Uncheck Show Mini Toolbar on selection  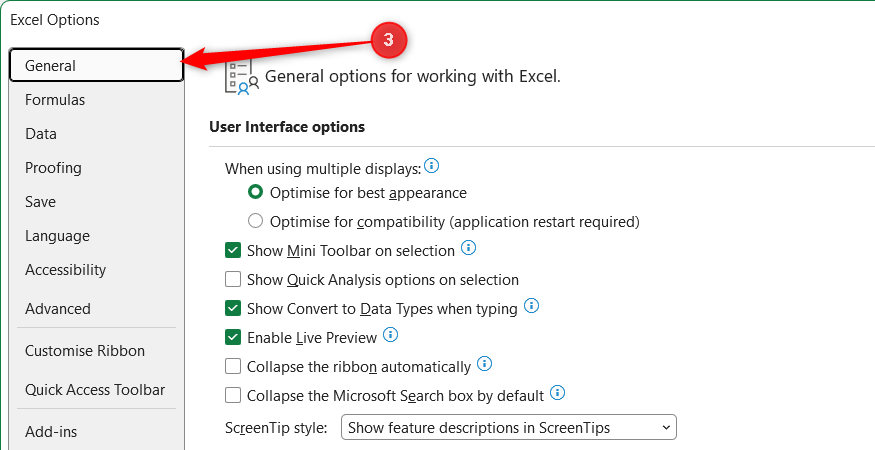(x=233, y=251)
